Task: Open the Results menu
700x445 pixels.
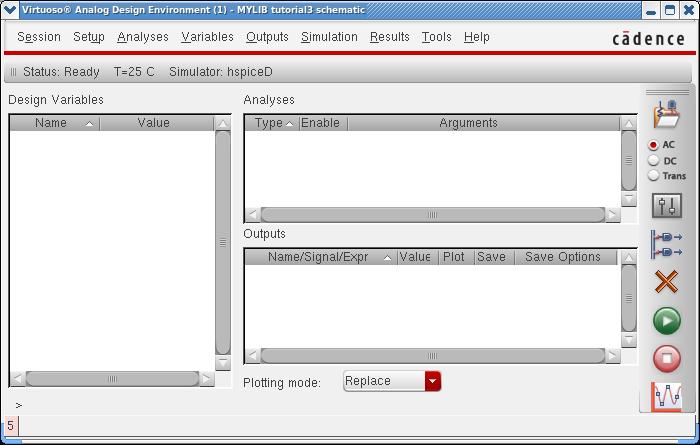Action: pos(390,37)
